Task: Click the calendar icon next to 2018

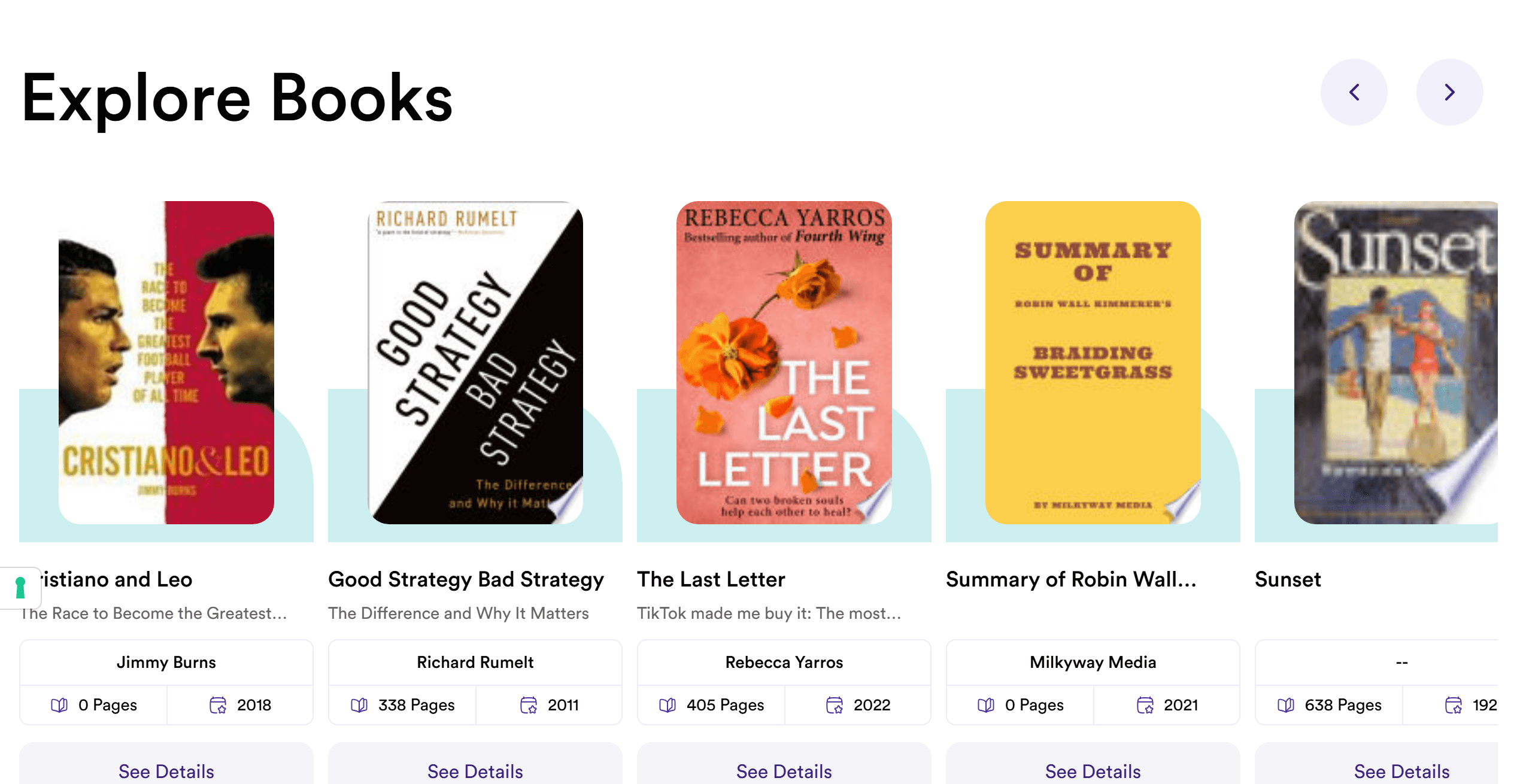Action: click(218, 705)
